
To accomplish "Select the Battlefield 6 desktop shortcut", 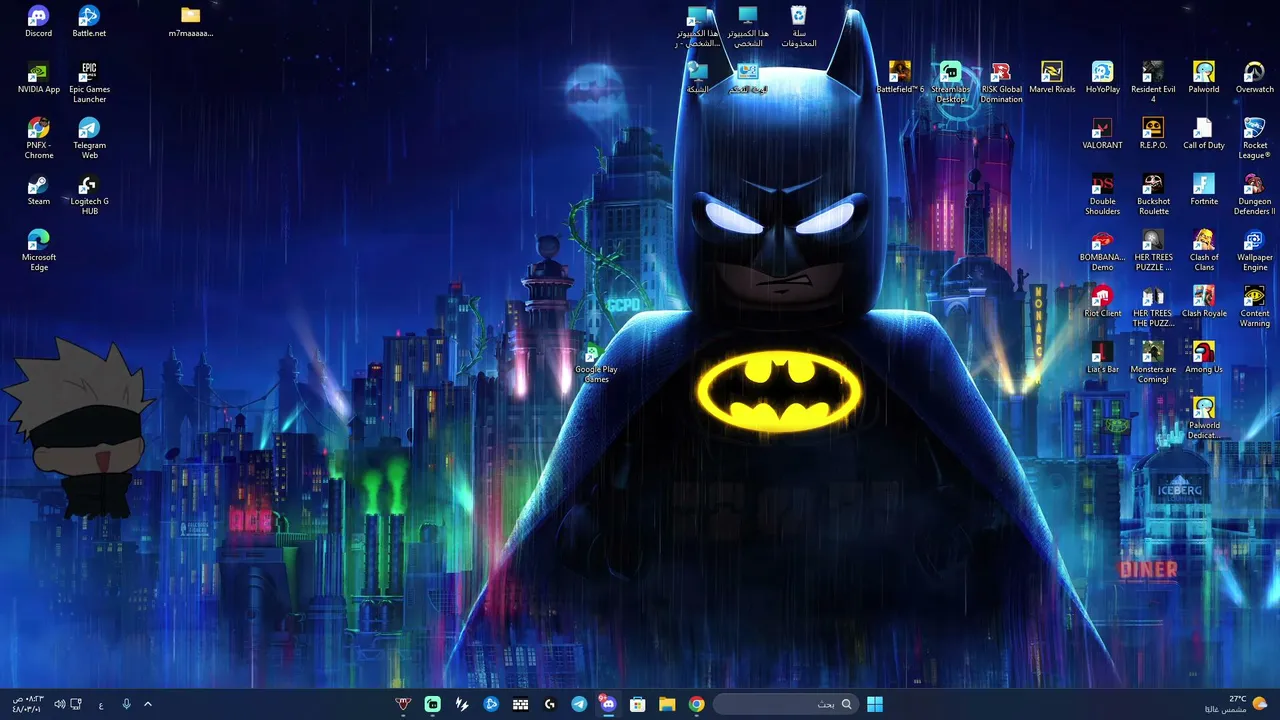I will tap(900, 77).
